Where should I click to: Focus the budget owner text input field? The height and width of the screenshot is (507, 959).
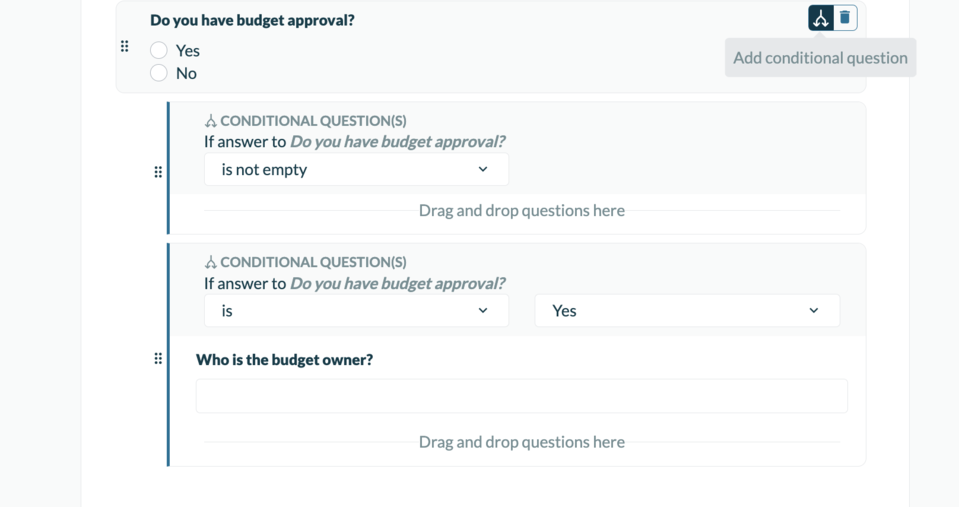pos(521,396)
